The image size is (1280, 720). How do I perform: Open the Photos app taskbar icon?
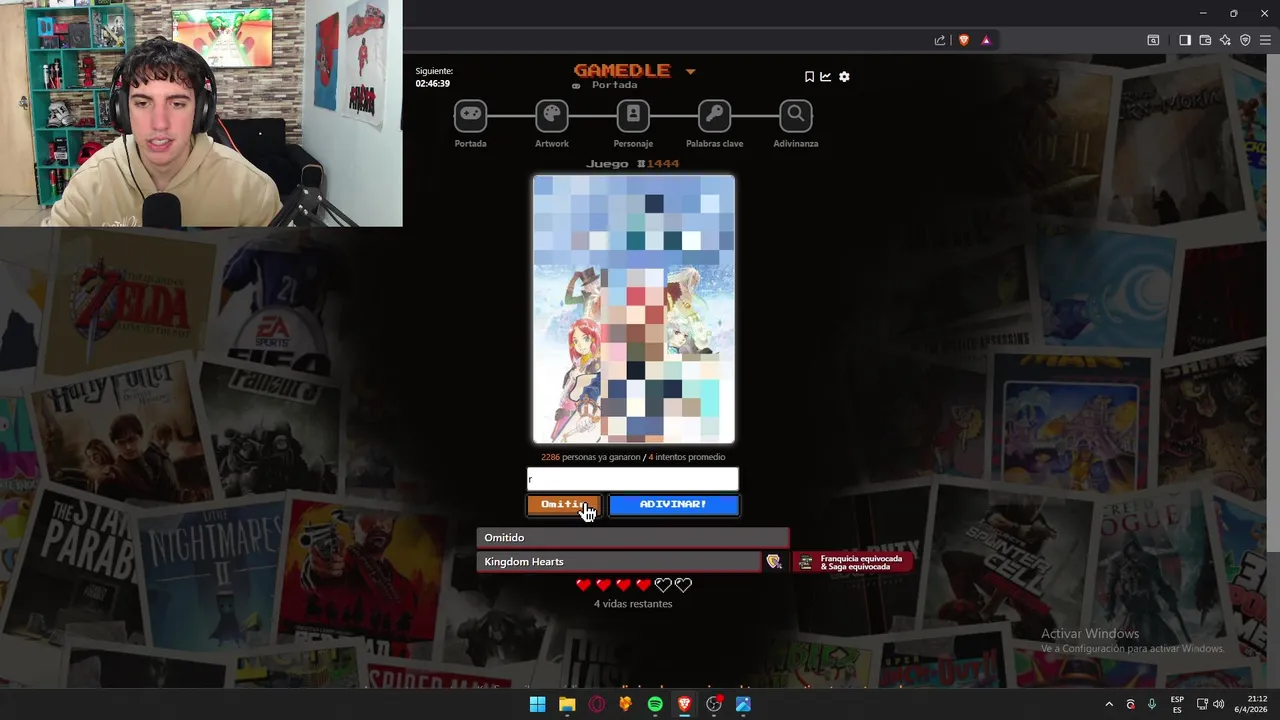point(743,704)
